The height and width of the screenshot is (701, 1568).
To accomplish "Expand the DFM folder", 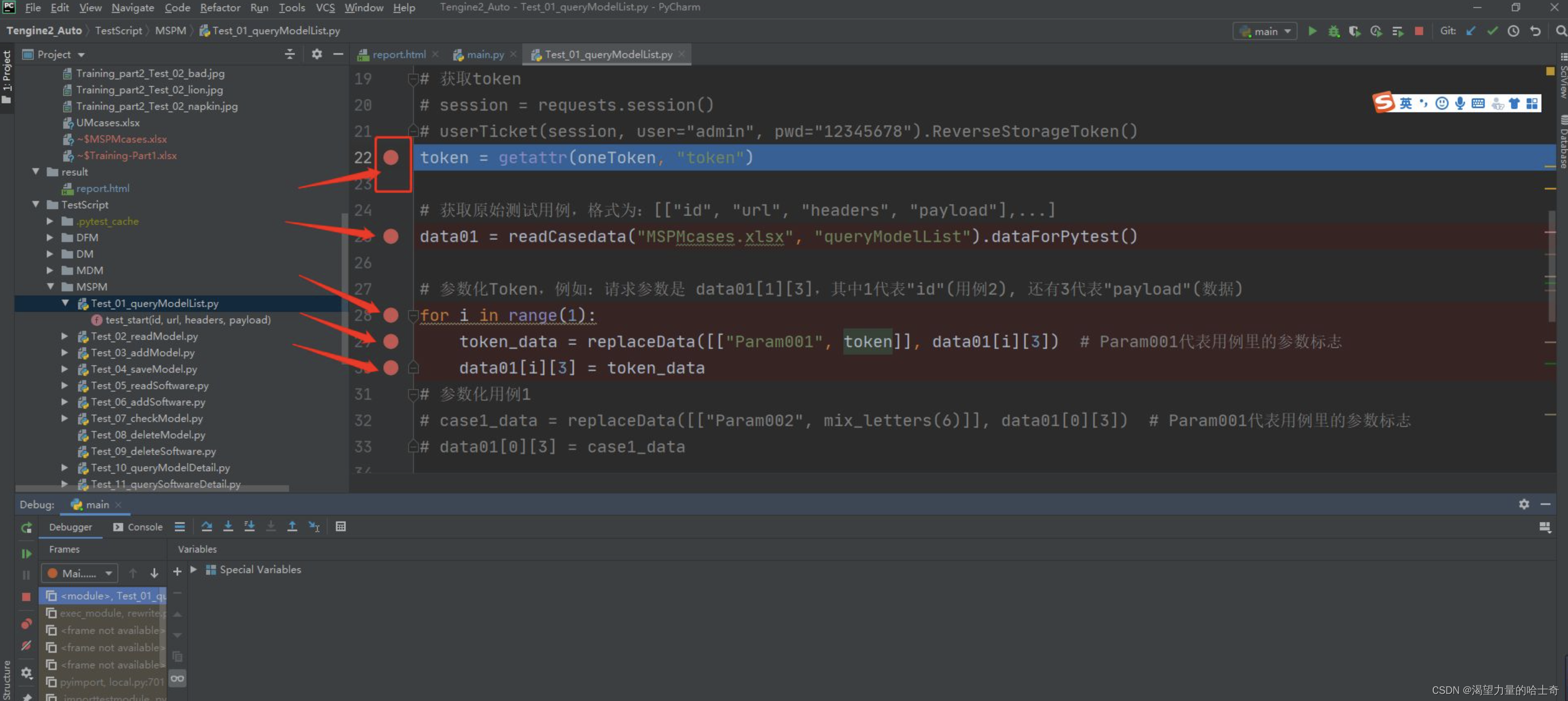I will 50,238.
